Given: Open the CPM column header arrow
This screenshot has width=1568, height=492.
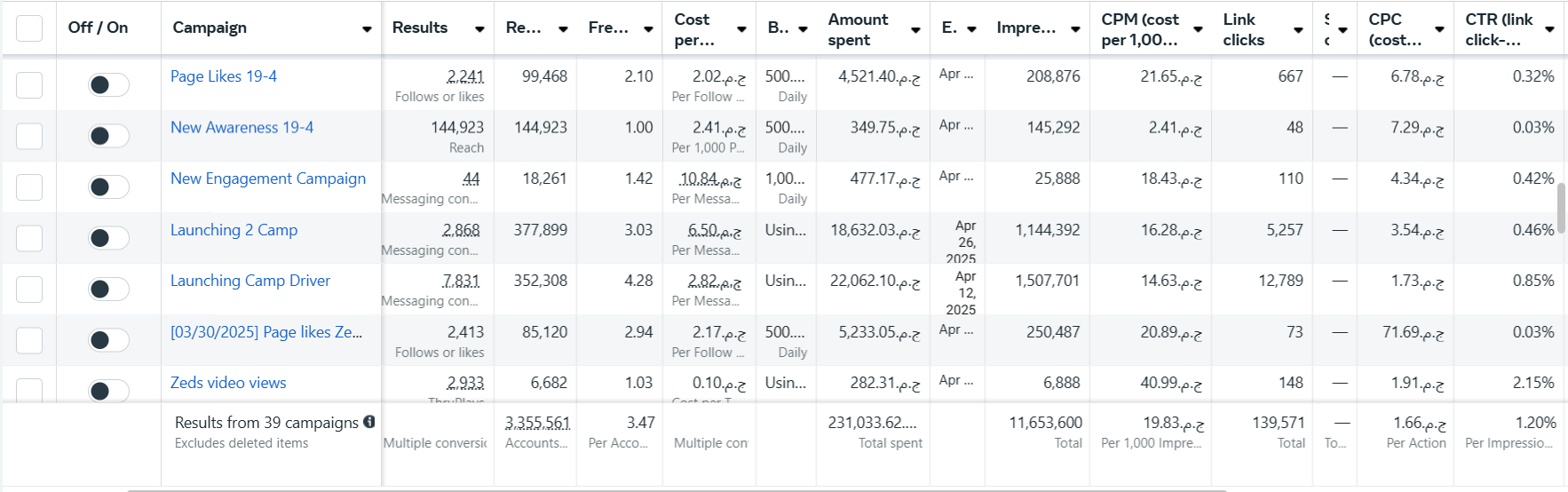Looking at the screenshot, I should tap(1198, 29).
